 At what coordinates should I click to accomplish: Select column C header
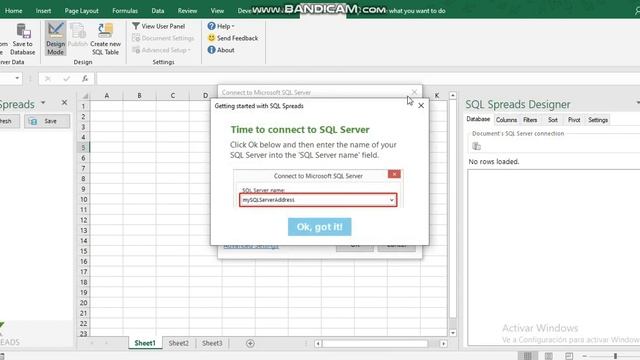173,96
